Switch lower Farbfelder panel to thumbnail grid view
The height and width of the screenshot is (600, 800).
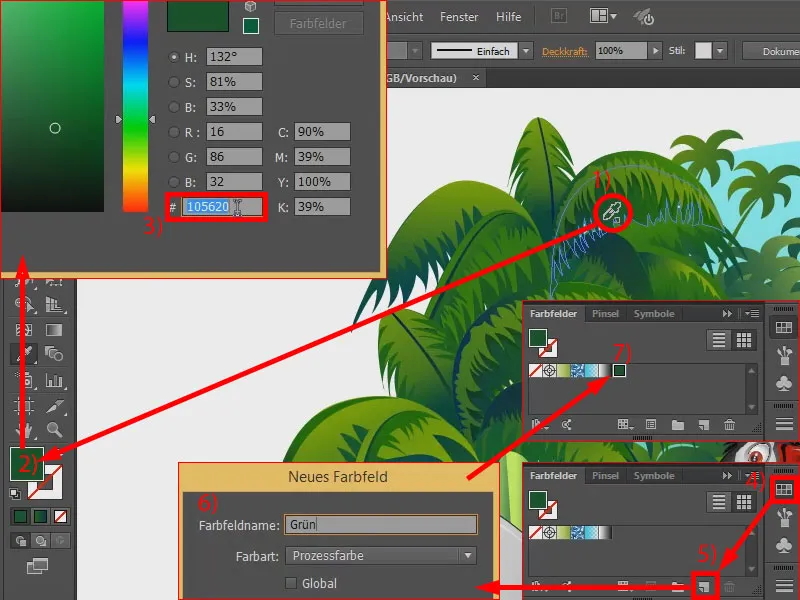(743, 502)
